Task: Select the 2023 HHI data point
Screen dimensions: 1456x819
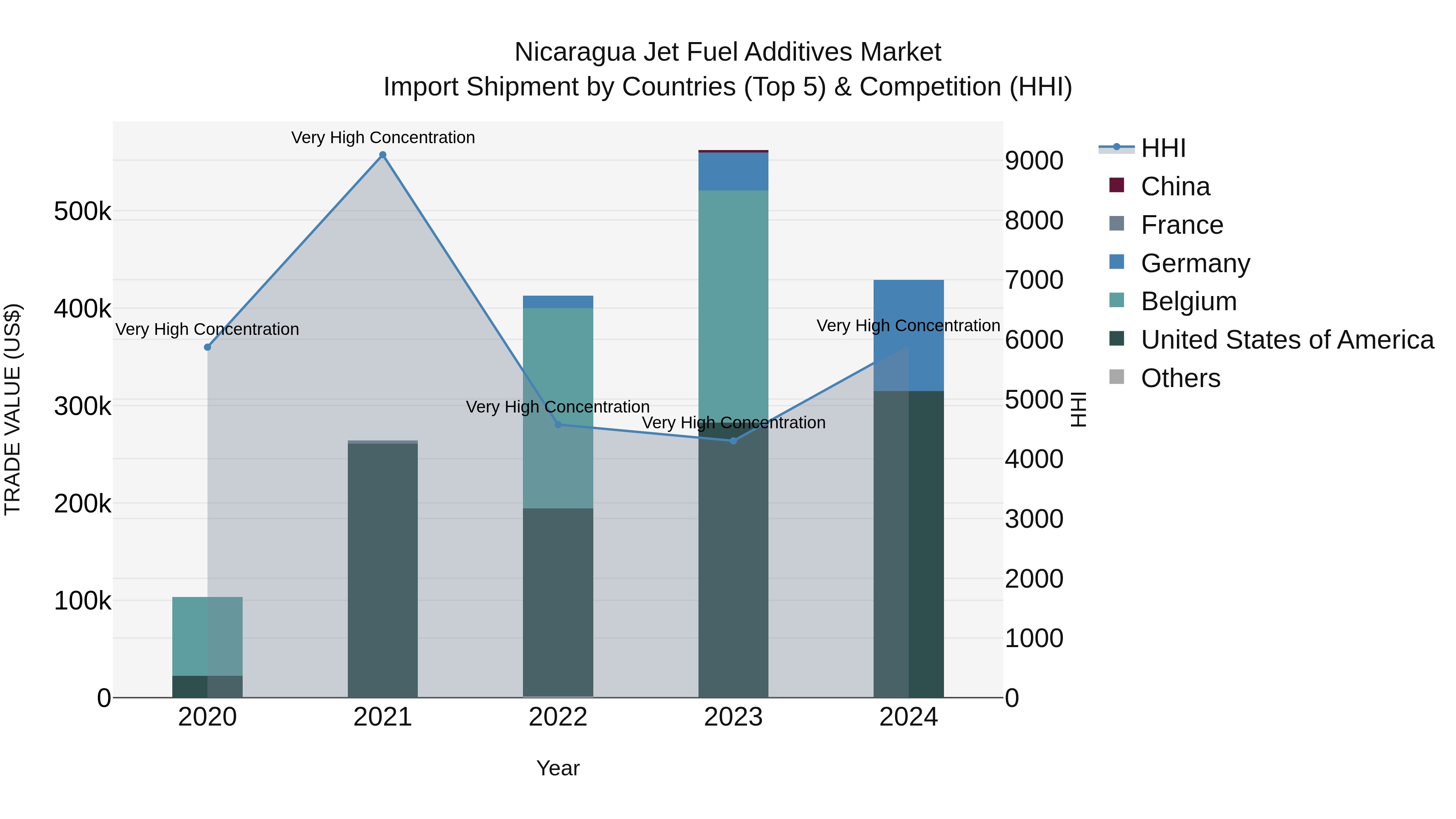Action: click(x=734, y=441)
